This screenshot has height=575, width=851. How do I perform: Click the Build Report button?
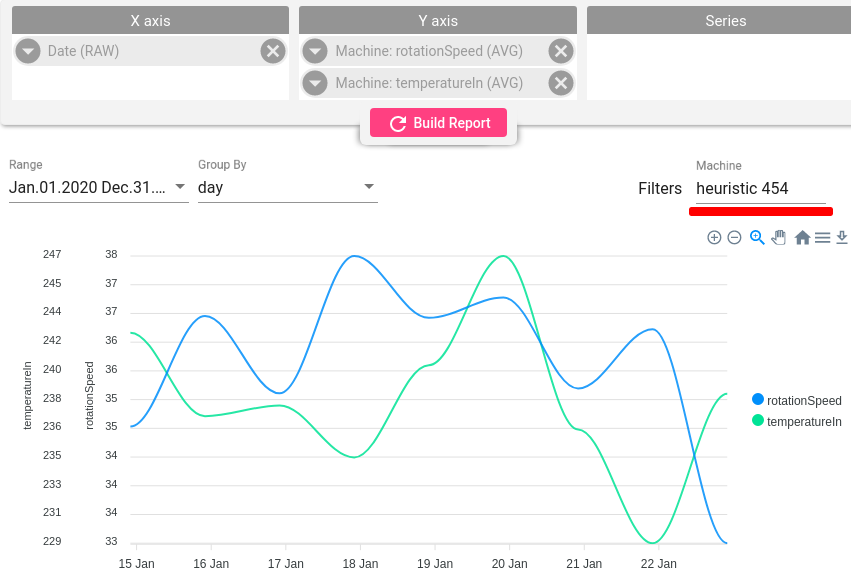[x=439, y=123]
